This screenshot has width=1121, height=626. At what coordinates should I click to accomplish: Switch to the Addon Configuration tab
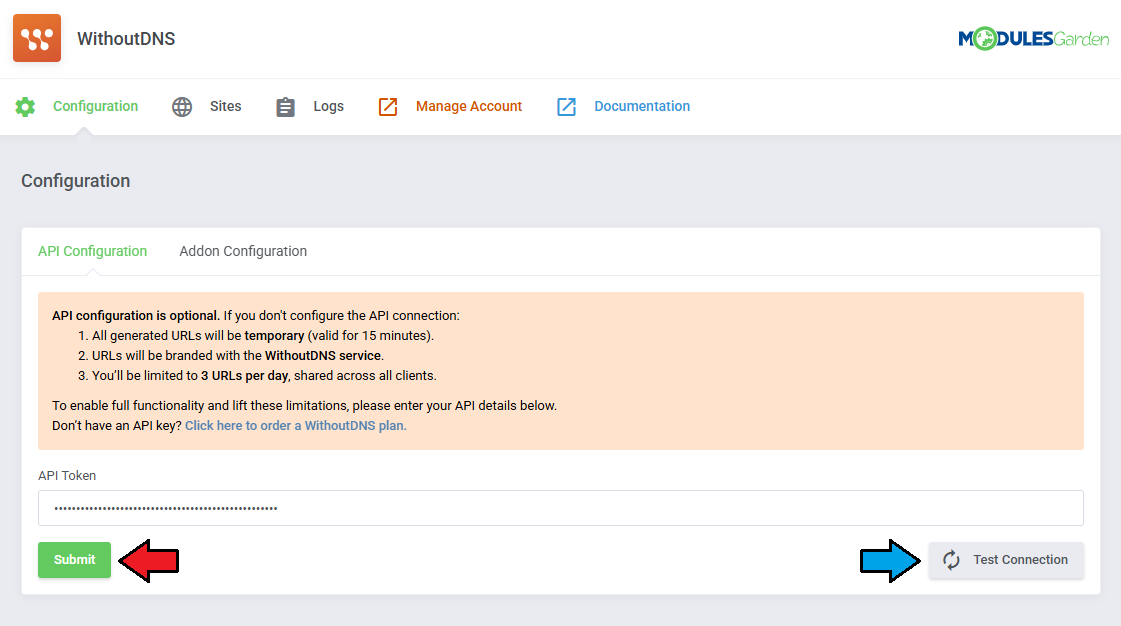point(243,251)
